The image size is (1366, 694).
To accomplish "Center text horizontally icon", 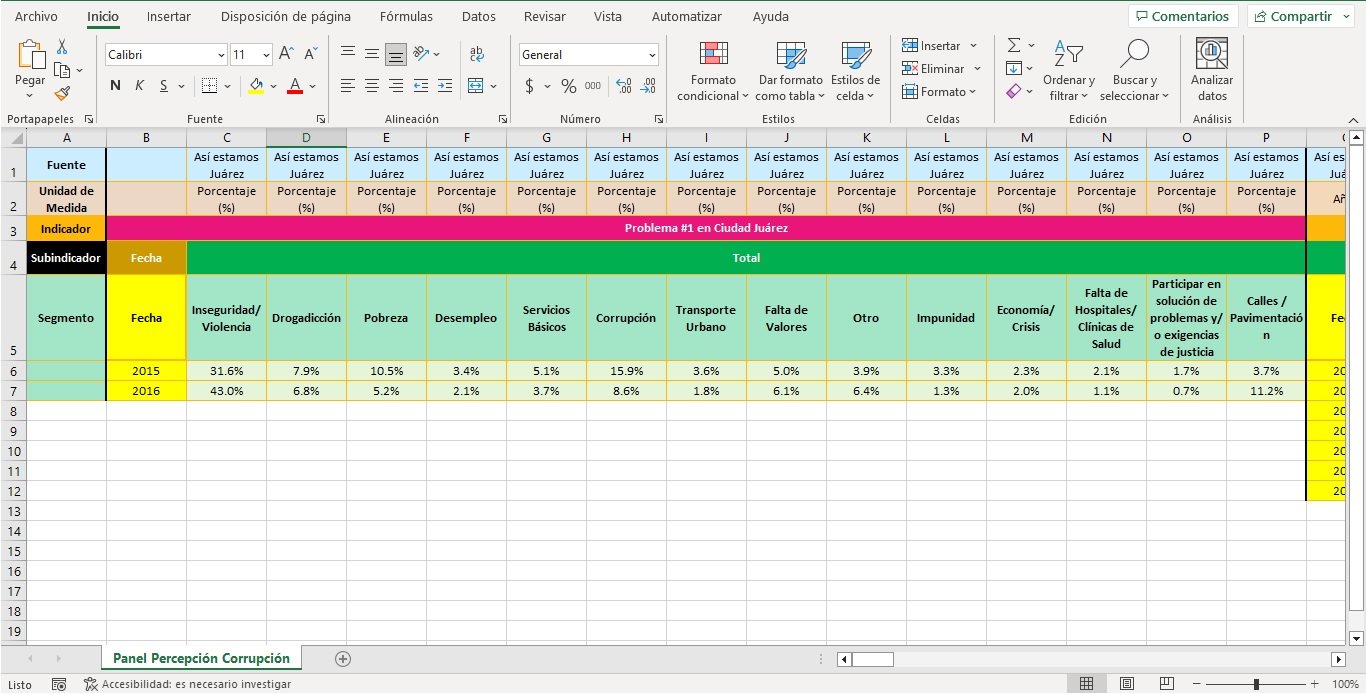I will pos(372,86).
